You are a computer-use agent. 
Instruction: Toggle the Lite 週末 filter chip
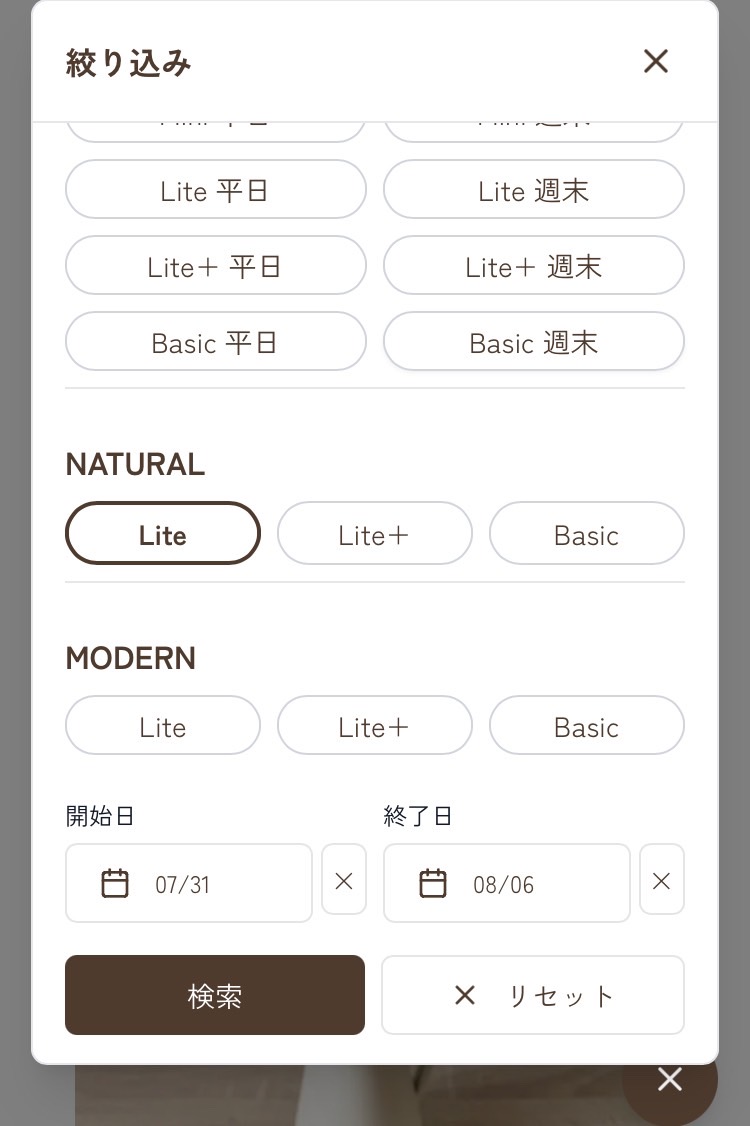[533, 190]
